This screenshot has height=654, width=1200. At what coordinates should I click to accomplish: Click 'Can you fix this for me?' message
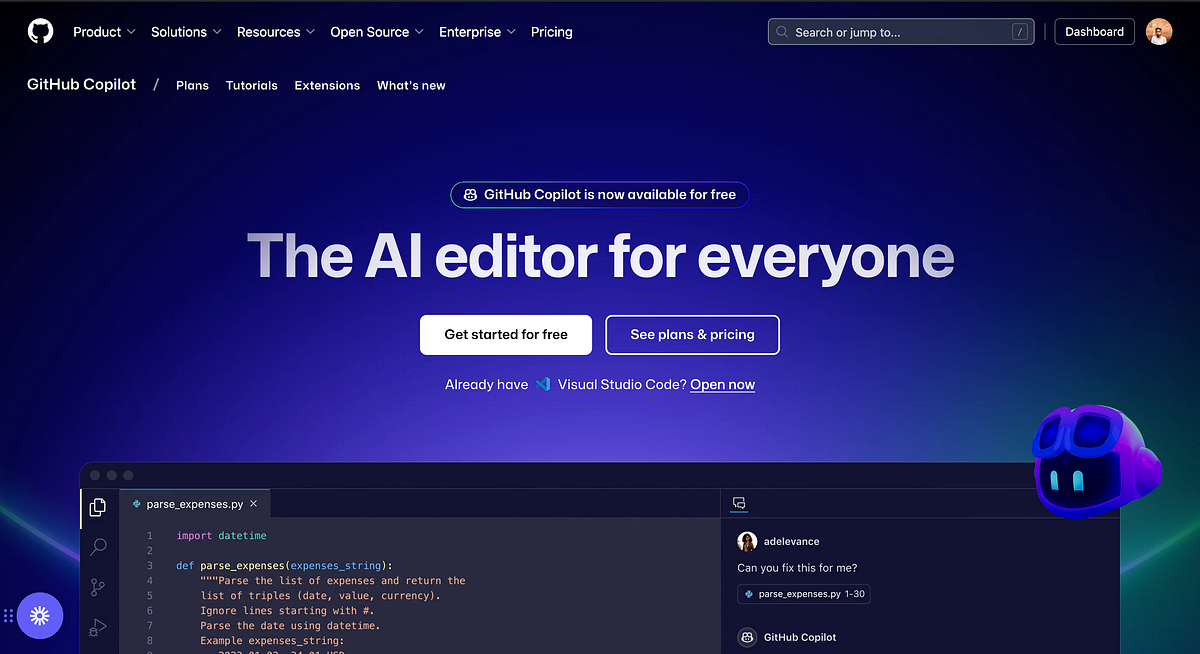(x=797, y=568)
